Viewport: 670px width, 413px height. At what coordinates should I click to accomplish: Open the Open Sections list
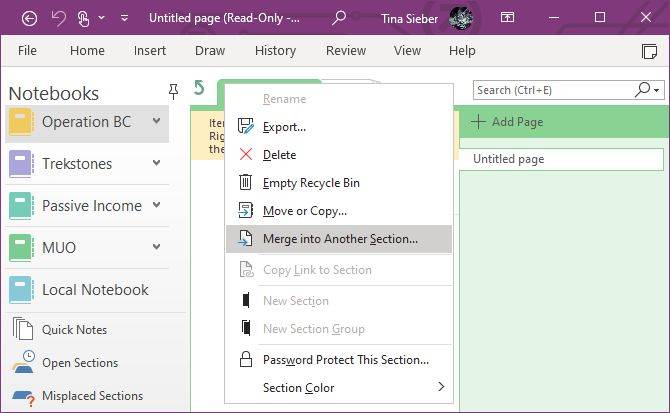click(x=80, y=363)
